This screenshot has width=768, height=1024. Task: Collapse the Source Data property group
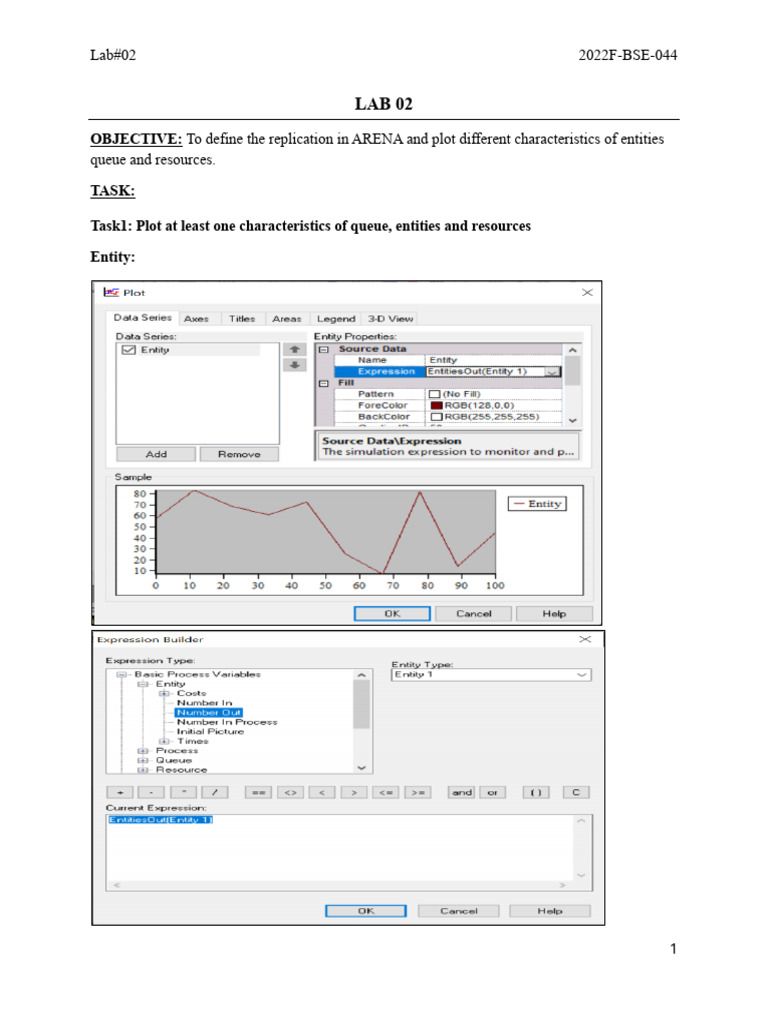click(x=323, y=349)
